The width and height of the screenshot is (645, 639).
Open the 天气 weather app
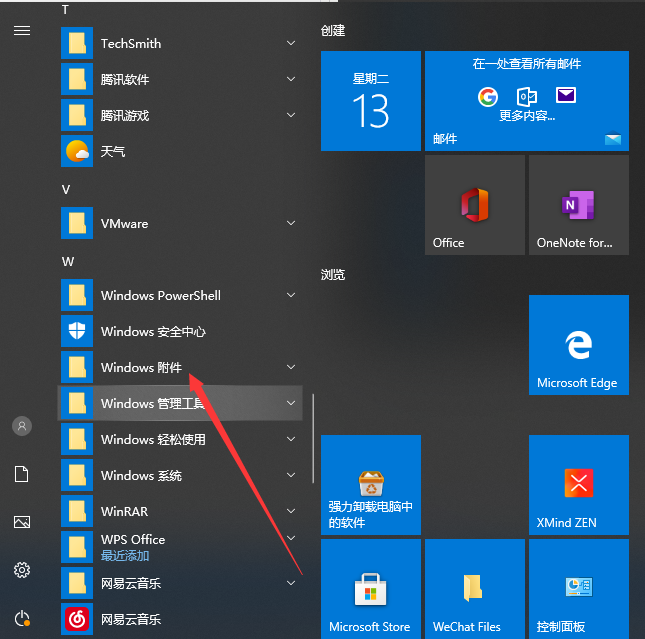[x=112, y=152]
